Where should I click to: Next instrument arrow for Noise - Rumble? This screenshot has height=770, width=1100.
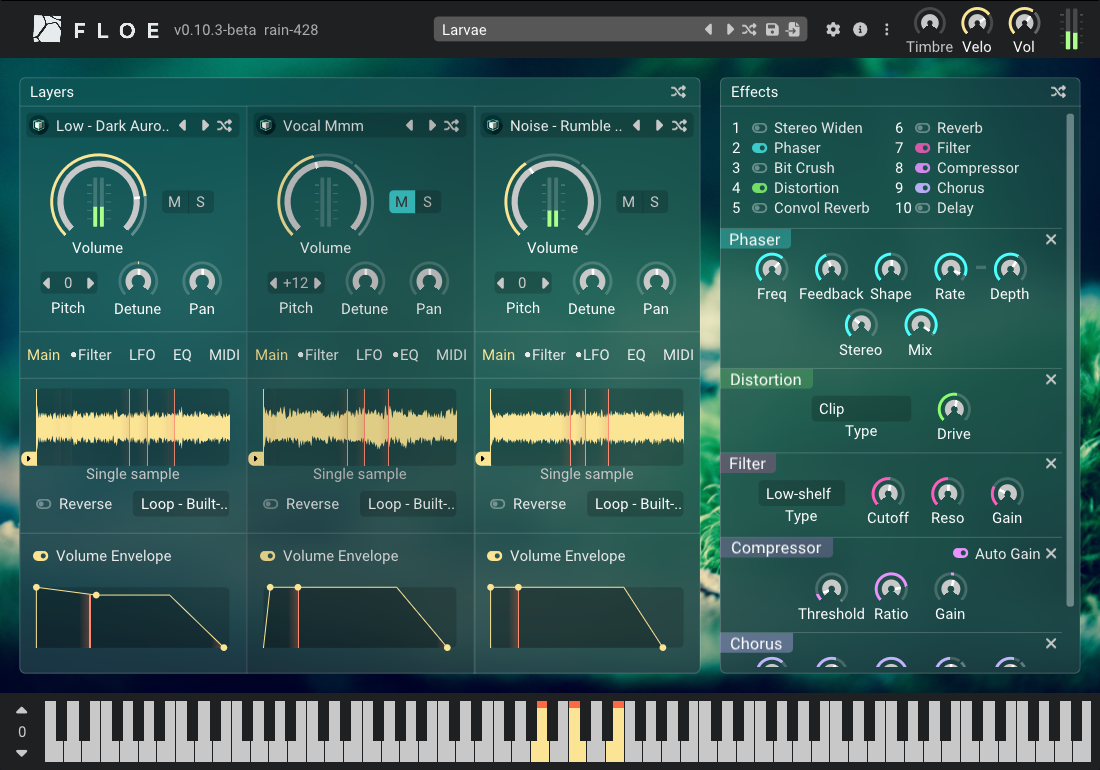[659, 126]
